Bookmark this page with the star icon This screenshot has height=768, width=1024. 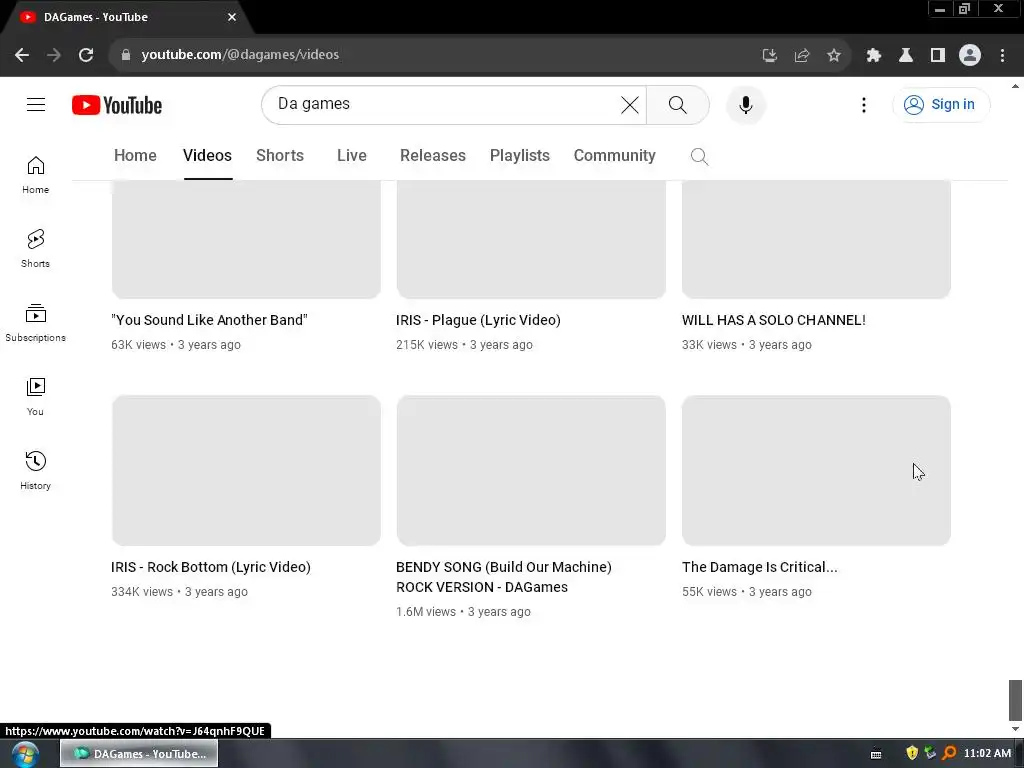[x=833, y=55]
